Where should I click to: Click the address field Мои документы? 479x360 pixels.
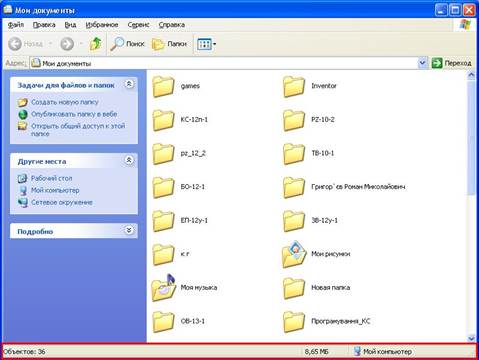click(223, 63)
